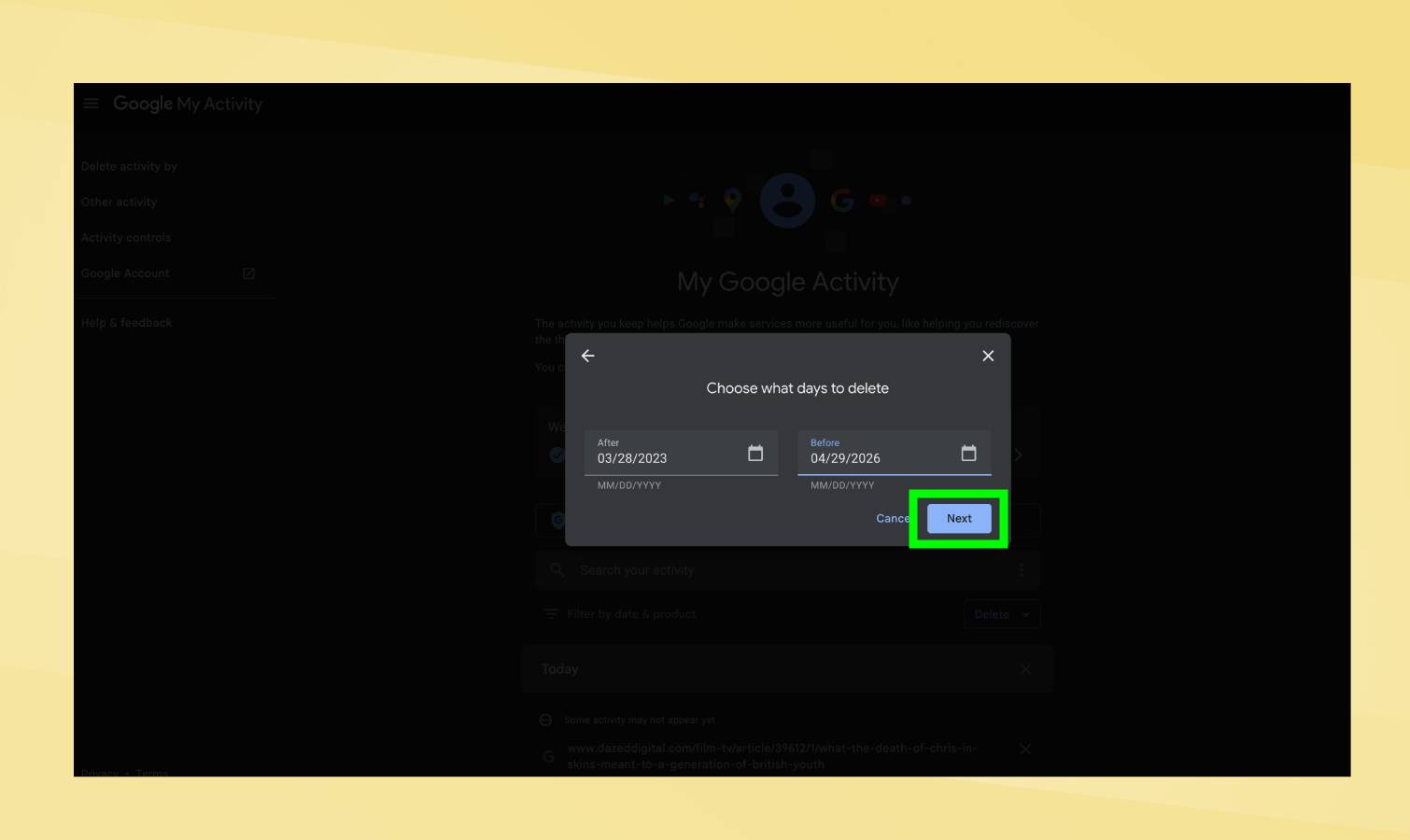Click 'Filter by date & product'
Image resolution: width=1410 pixels, height=840 pixels.
(631, 614)
